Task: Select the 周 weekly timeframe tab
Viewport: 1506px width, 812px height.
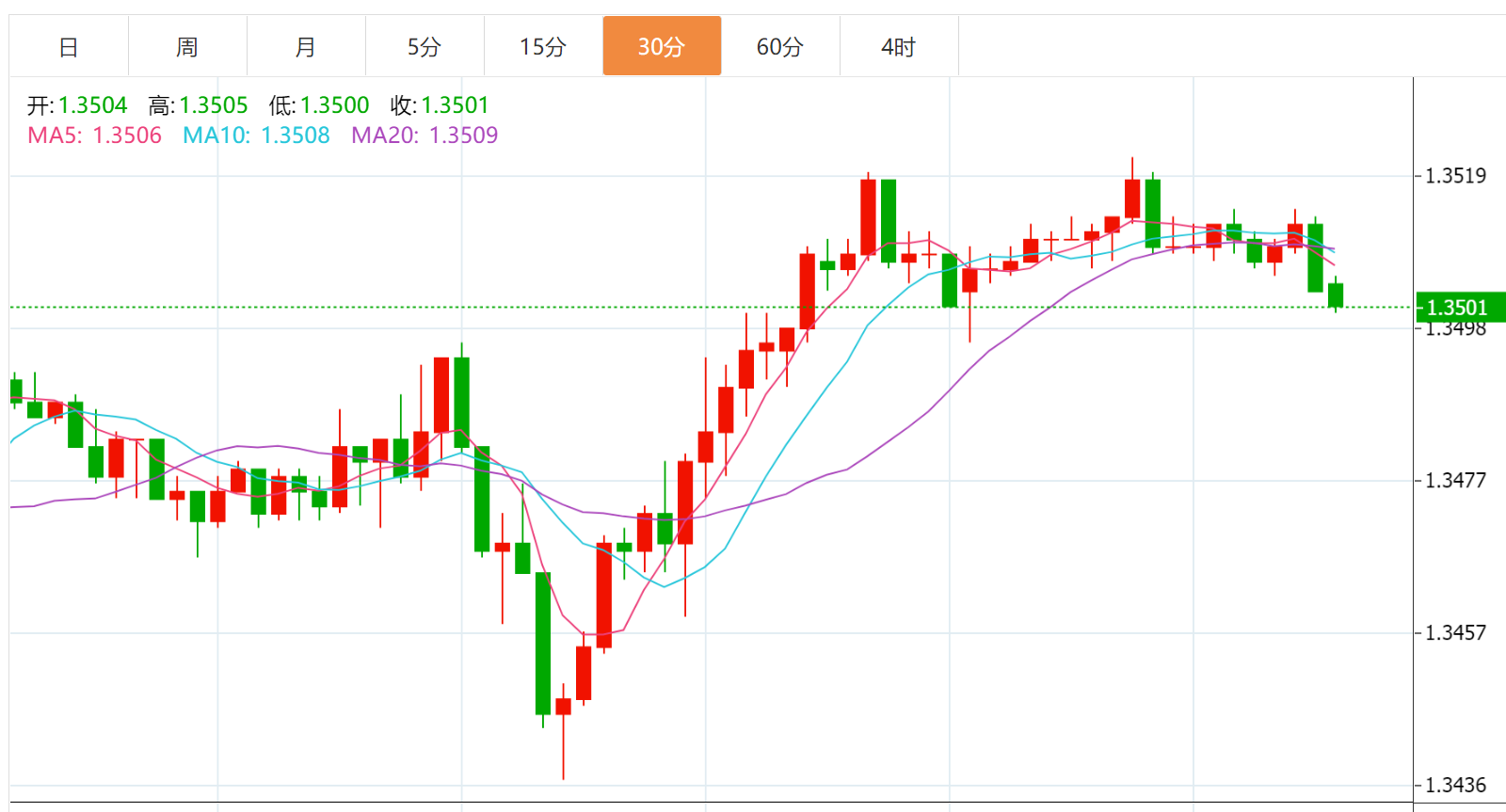Action: click(x=187, y=46)
